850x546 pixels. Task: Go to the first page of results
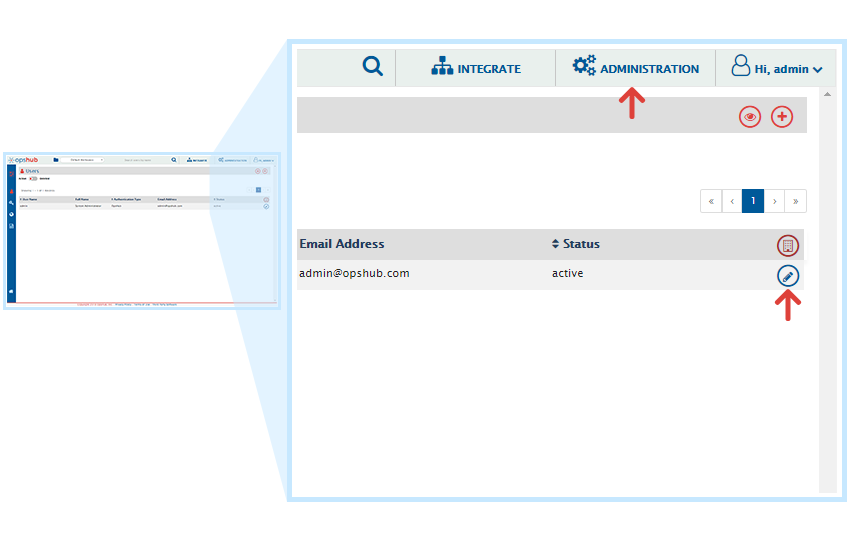(x=711, y=201)
